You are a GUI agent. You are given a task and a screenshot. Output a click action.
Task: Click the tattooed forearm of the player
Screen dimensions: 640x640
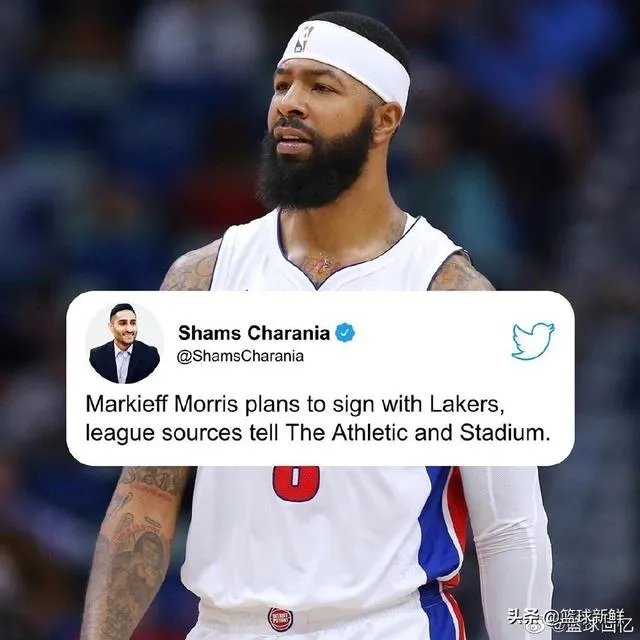tap(133, 555)
